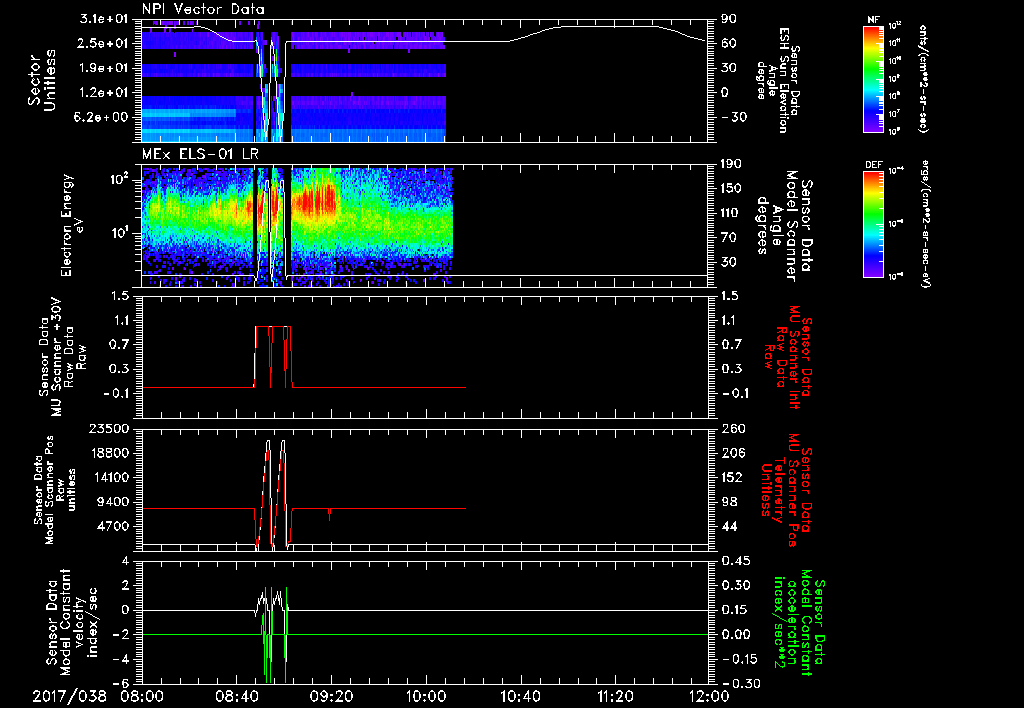Image resolution: width=1024 pixels, height=708 pixels.
Task: Click the 9400 scanner position tick
Action: pos(113,502)
